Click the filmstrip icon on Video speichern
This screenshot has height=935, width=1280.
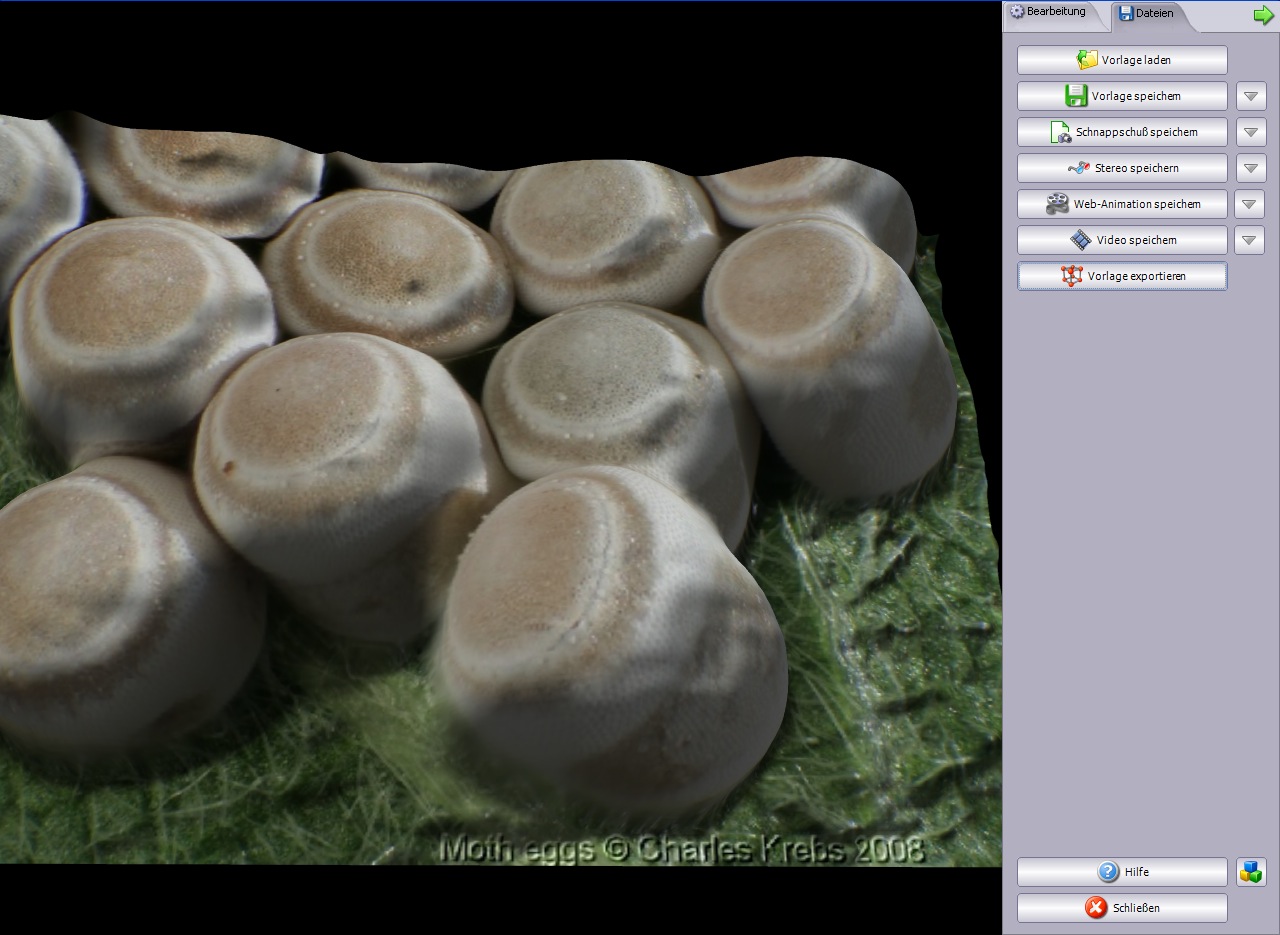tap(1080, 239)
